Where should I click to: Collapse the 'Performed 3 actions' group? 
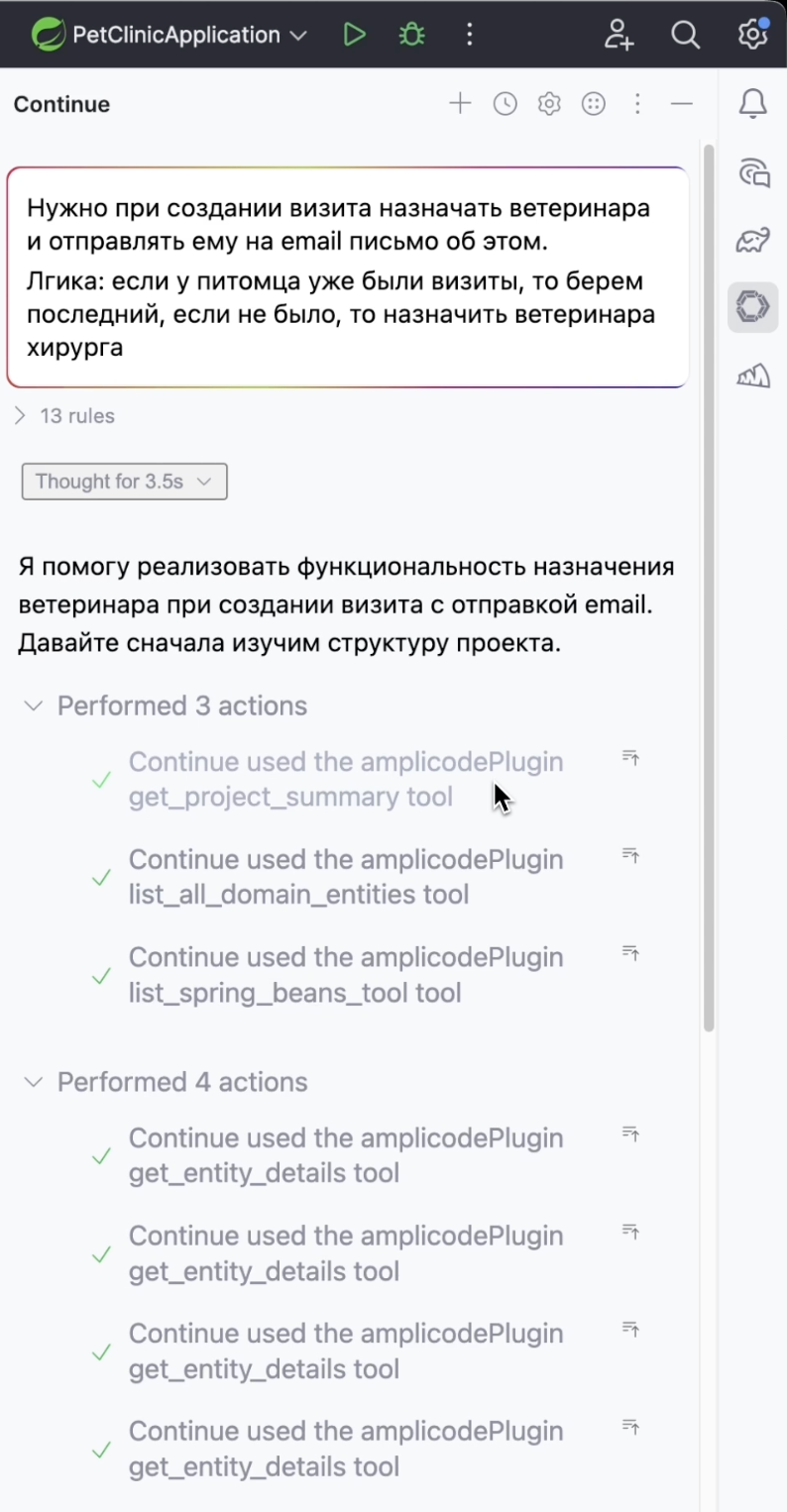click(32, 704)
